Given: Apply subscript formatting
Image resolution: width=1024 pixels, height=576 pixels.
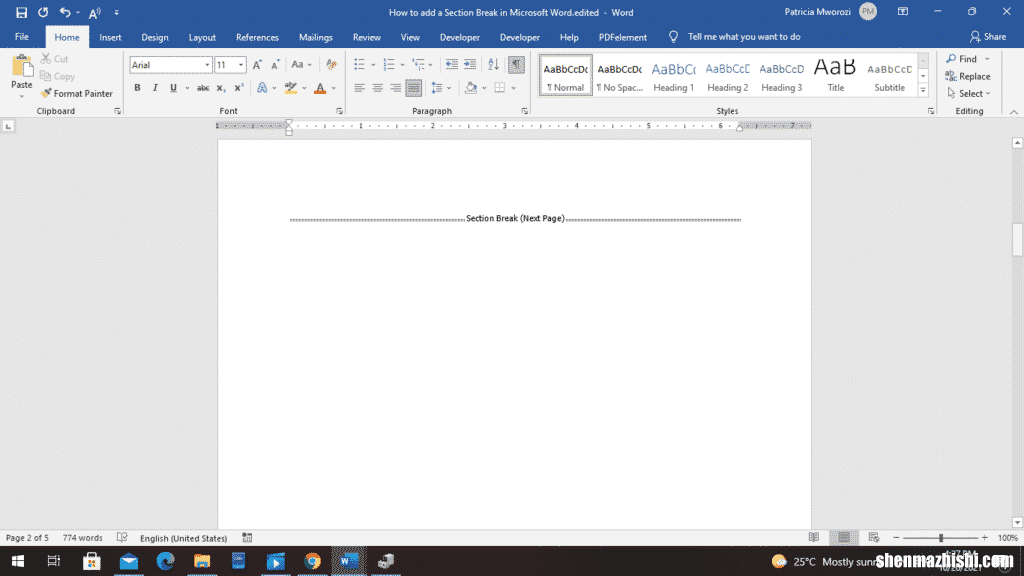Looking at the screenshot, I should [x=221, y=88].
